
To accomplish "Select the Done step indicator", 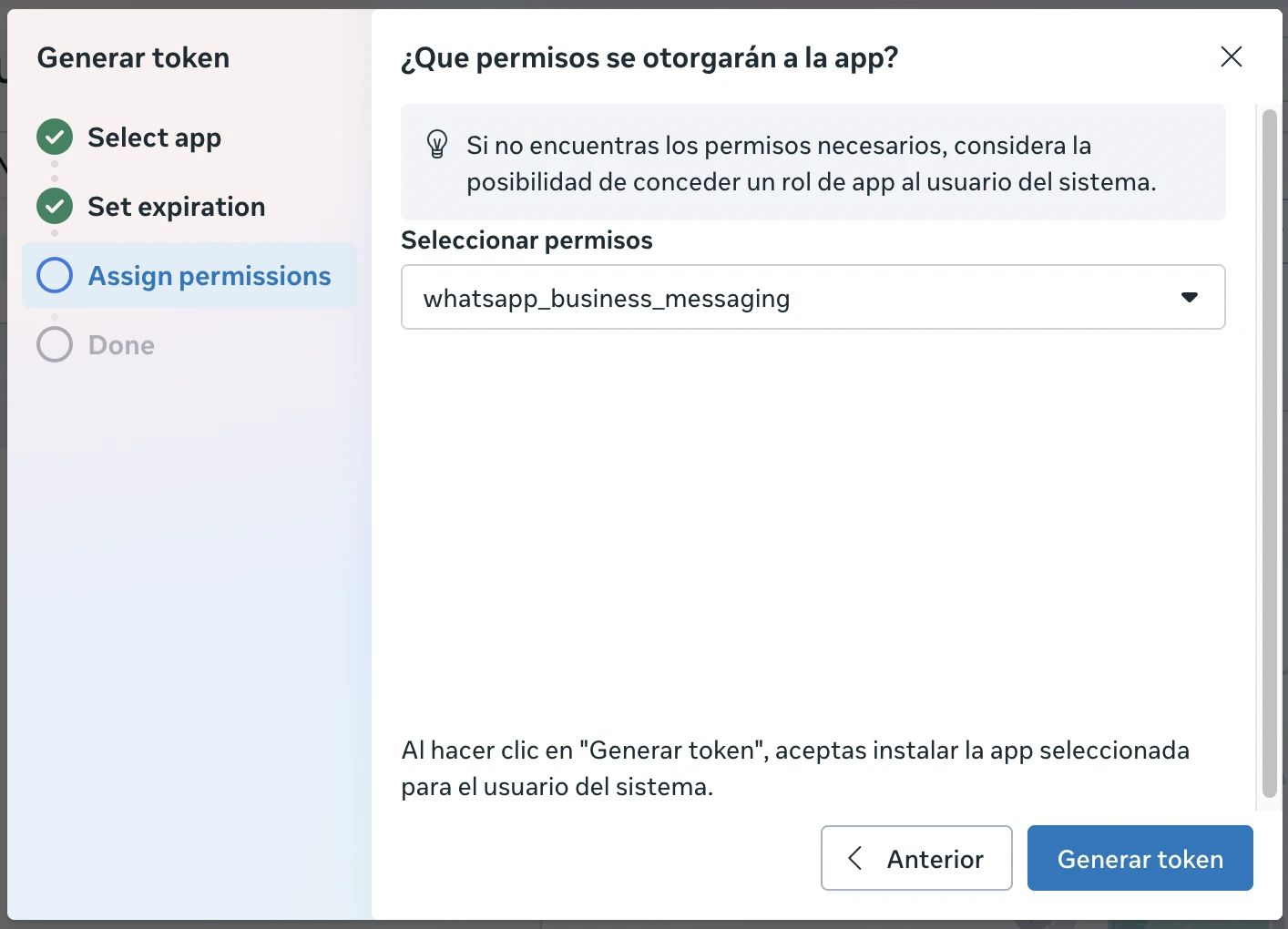I will (120, 344).
